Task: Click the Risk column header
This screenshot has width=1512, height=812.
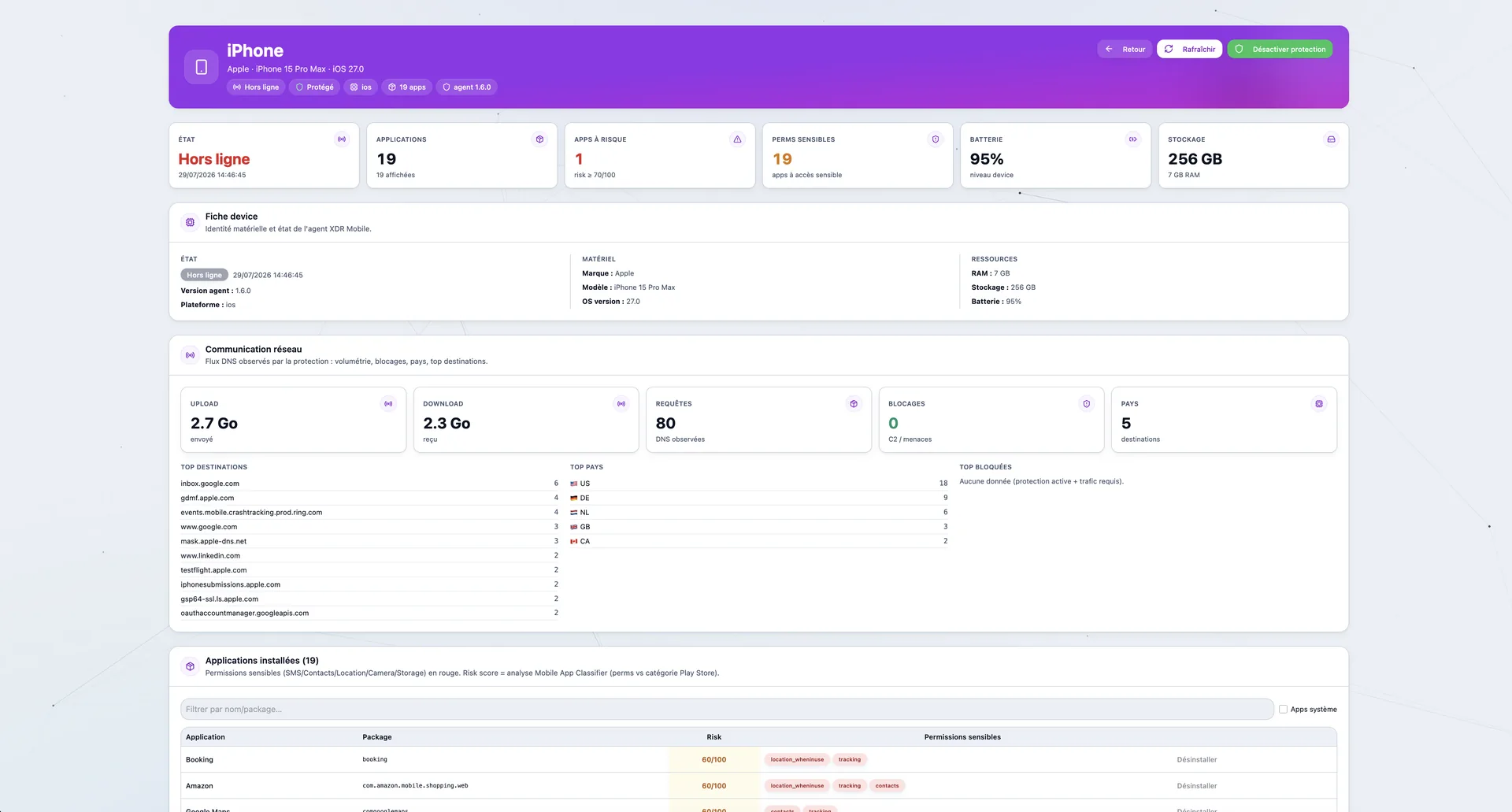Action: point(714,737)
